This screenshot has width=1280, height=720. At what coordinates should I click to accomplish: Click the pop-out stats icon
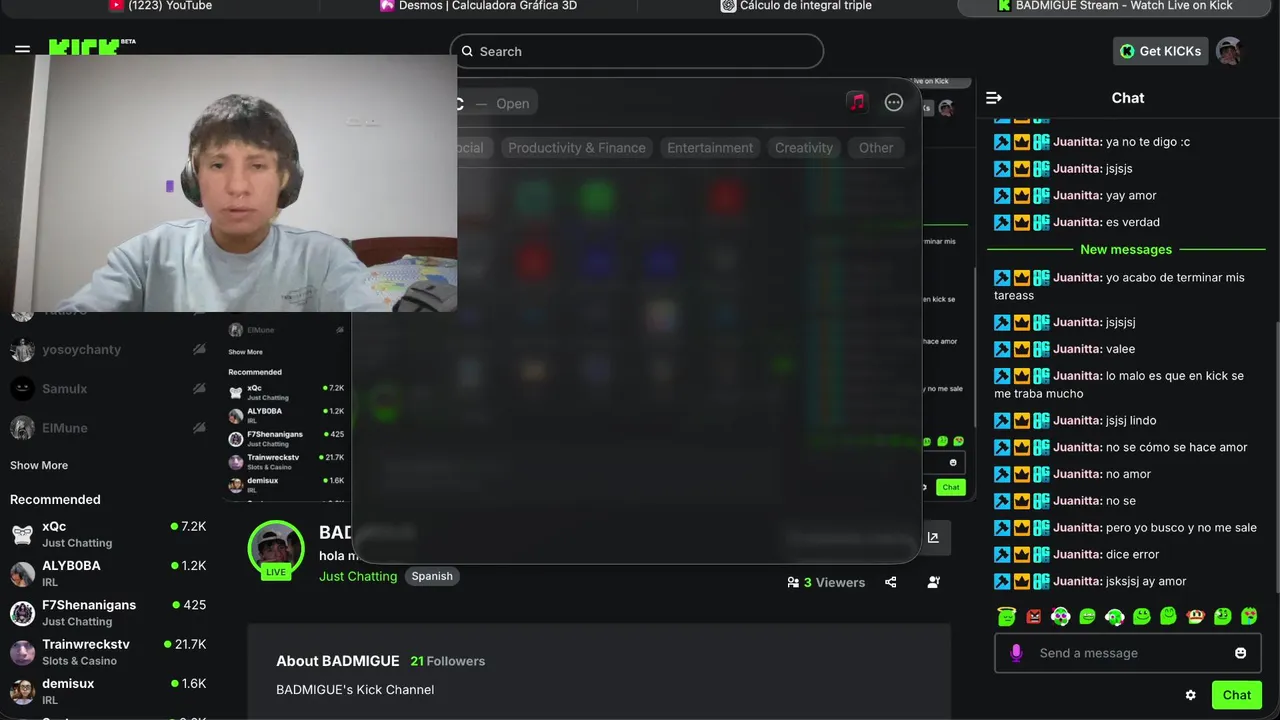tap(933, 538)
